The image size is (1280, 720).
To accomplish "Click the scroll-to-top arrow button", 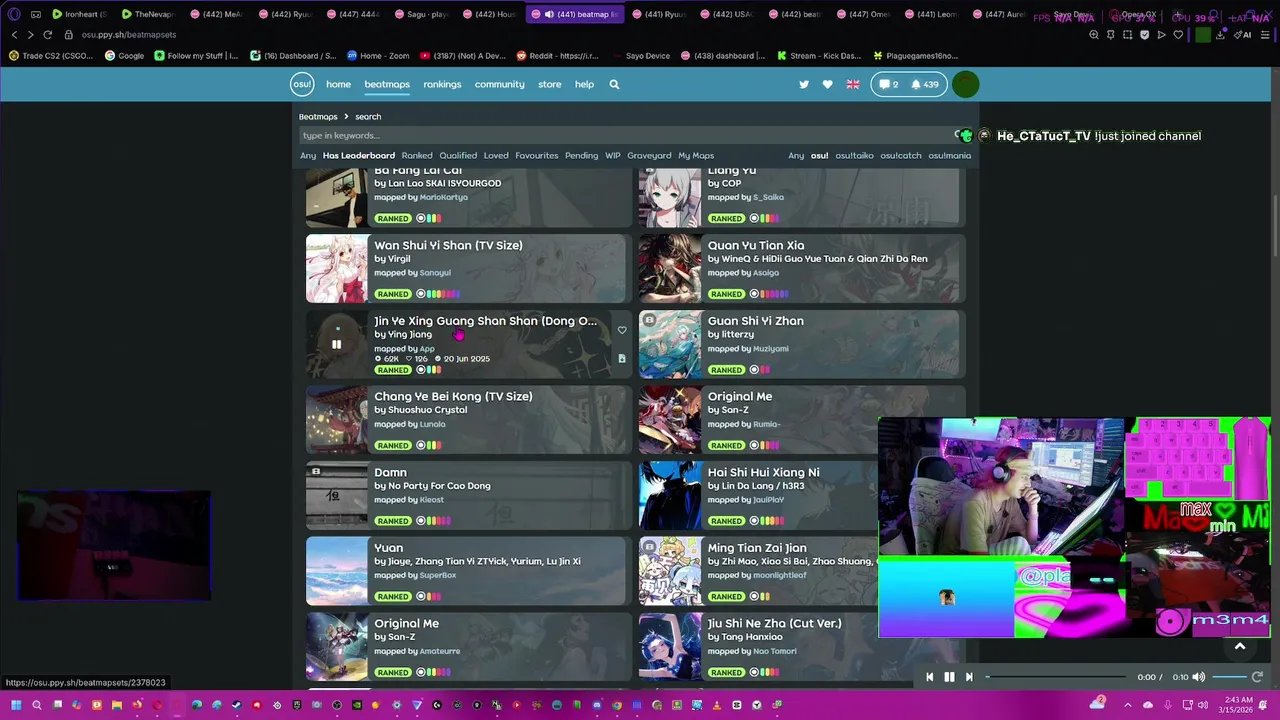I will [1240, 646].
